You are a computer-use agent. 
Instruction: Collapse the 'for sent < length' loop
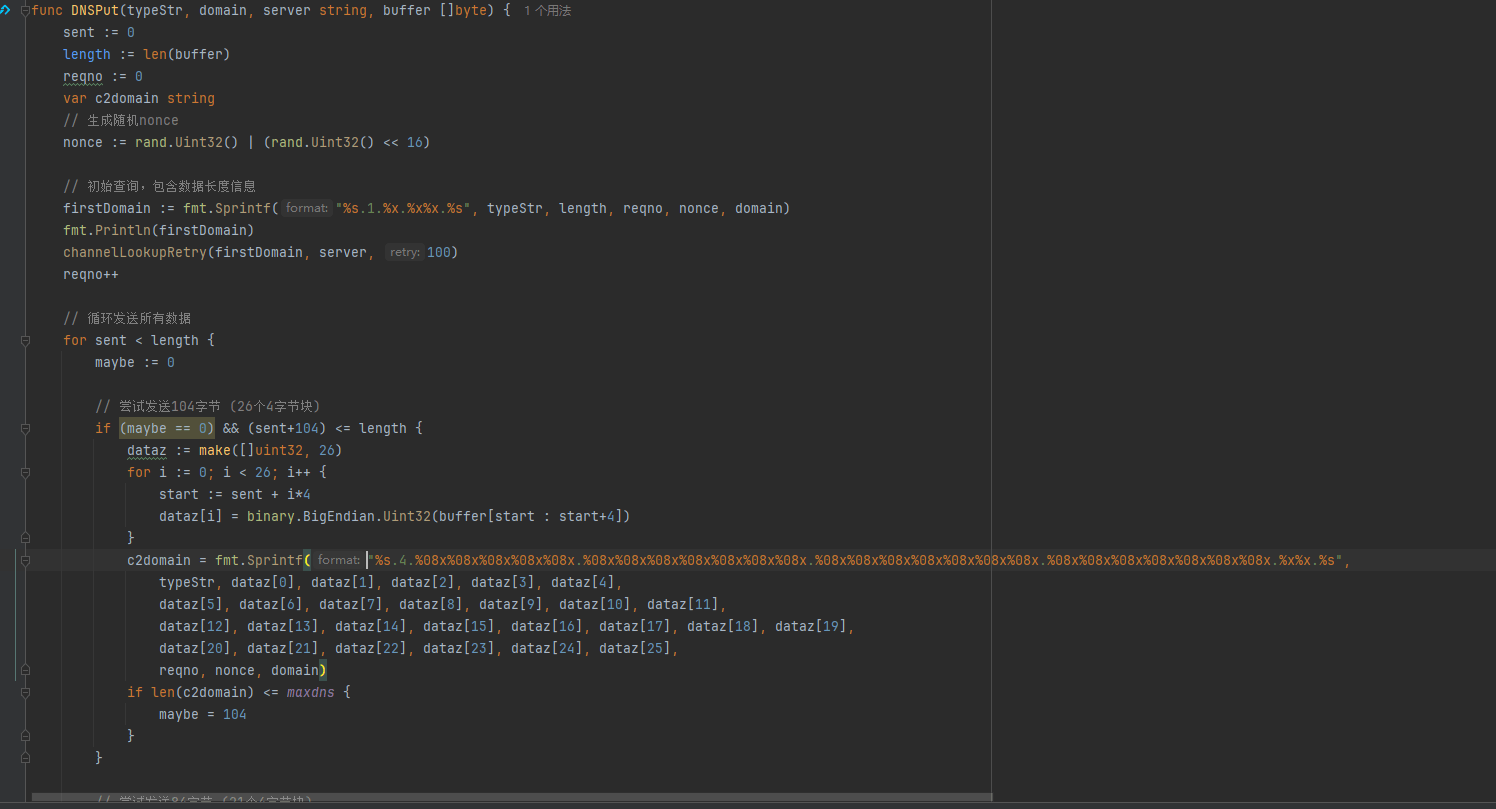coord(25,340)
